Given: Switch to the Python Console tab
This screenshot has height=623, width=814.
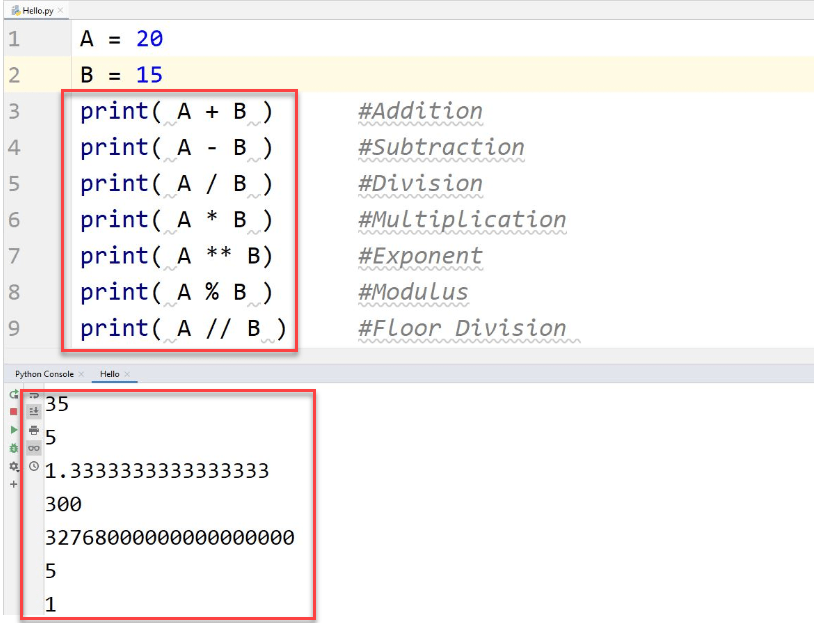Looking at the screenshot, I should pyautogui.click(x=43, y=374).
